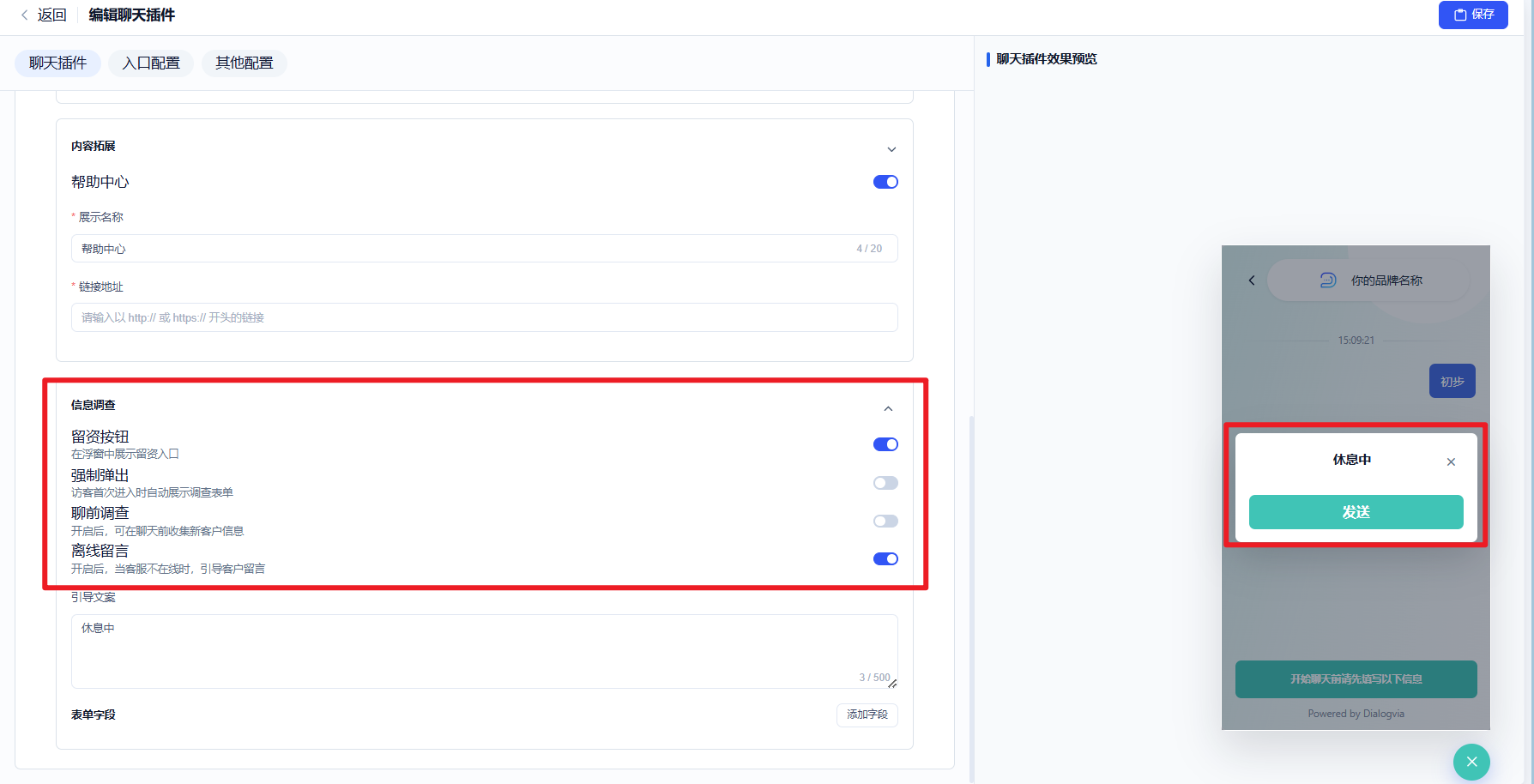Click the 返回 text link
Image resolution: width=1534 pixels, height=784 pixels.
[x=52, y=15]
